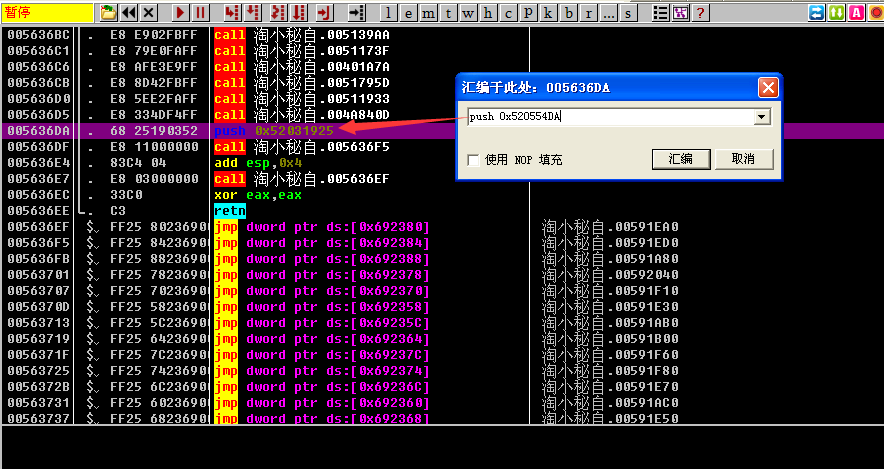Open the Log window via 'l' button
The height and width of the screenshot is (469, 884).
tap(388, 13)
